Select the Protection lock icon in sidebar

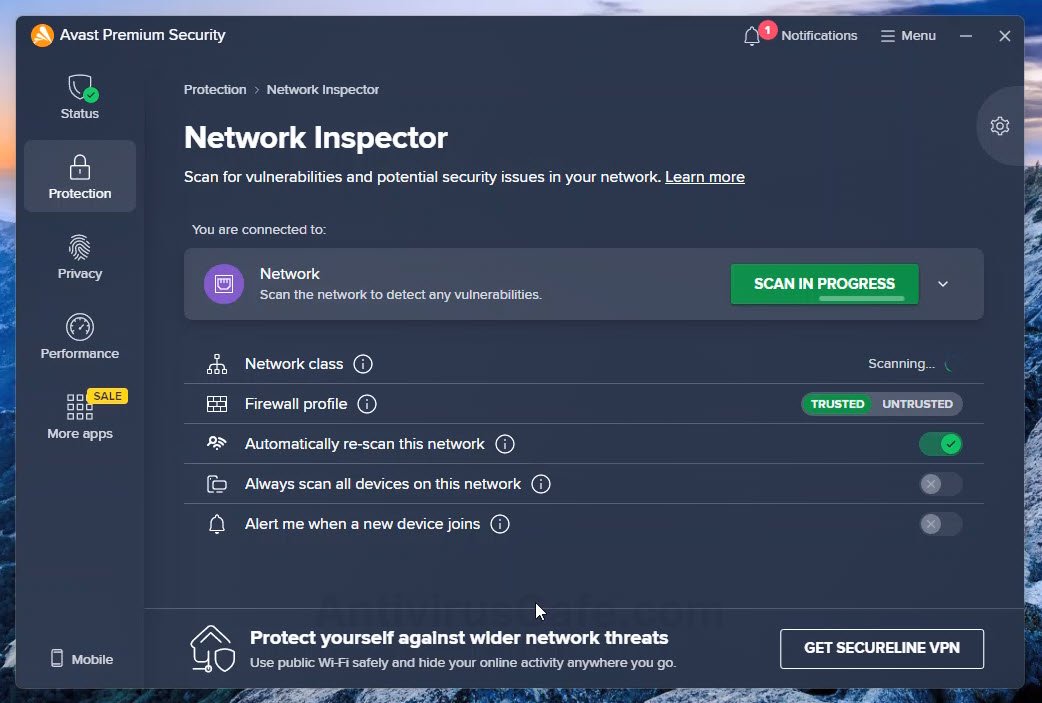[x=80, y=167]
